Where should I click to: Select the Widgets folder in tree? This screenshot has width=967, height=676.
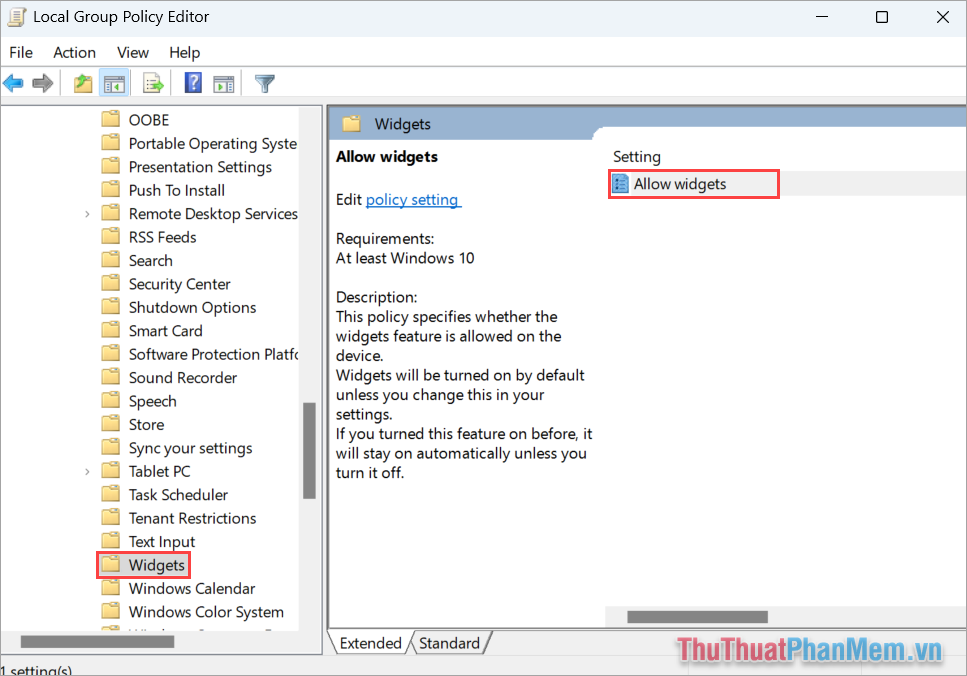pos(156,565)
